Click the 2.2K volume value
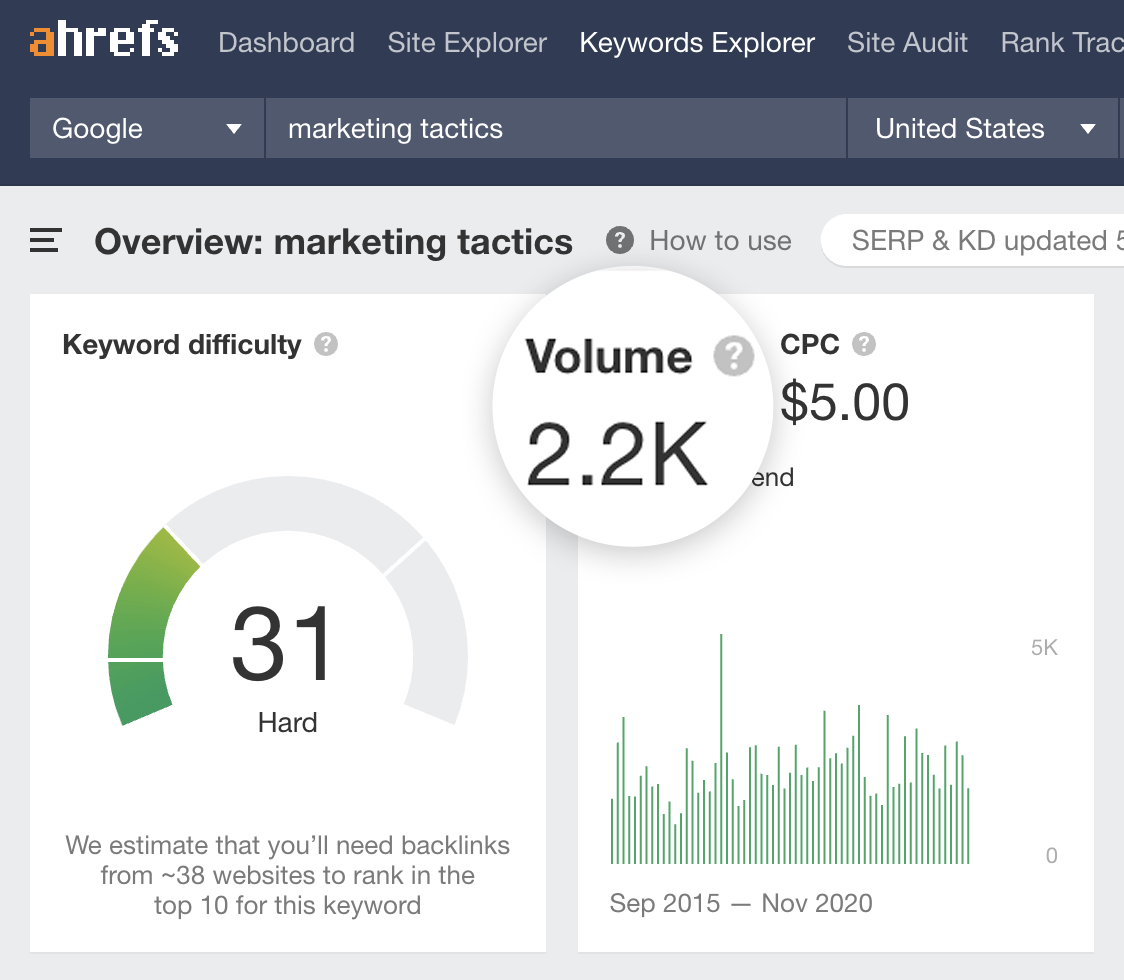Image resolution: width=1124 pixels, height=980 pixels. pos(616,456)
